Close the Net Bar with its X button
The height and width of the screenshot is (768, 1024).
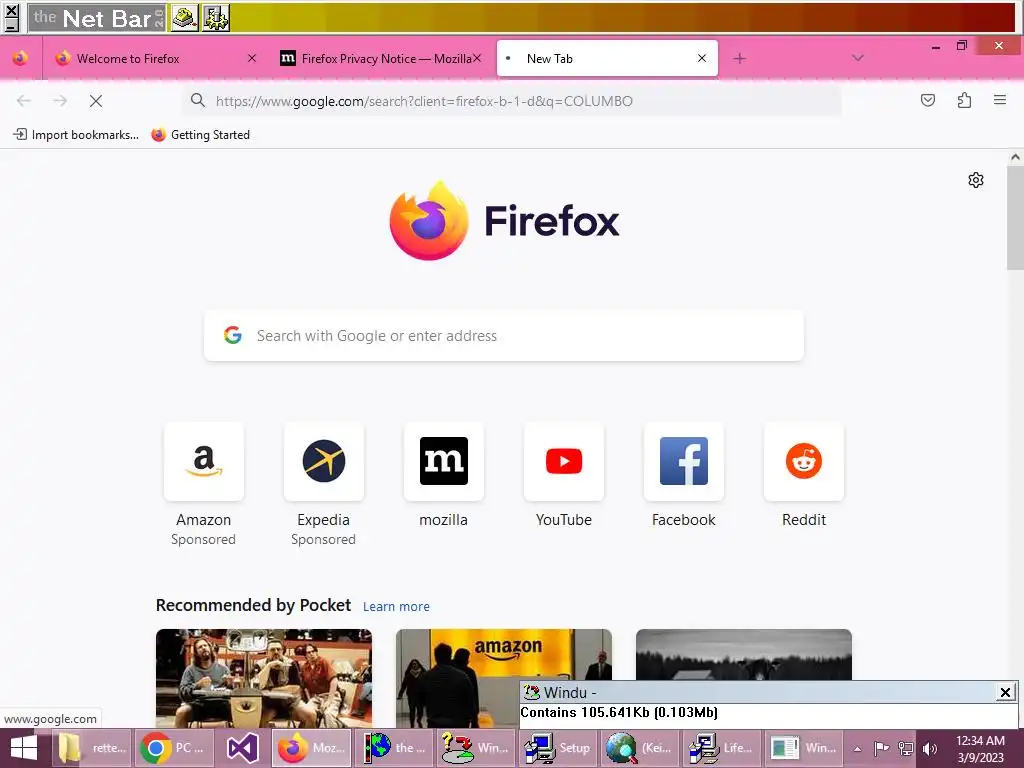click(x=11, y=10)
